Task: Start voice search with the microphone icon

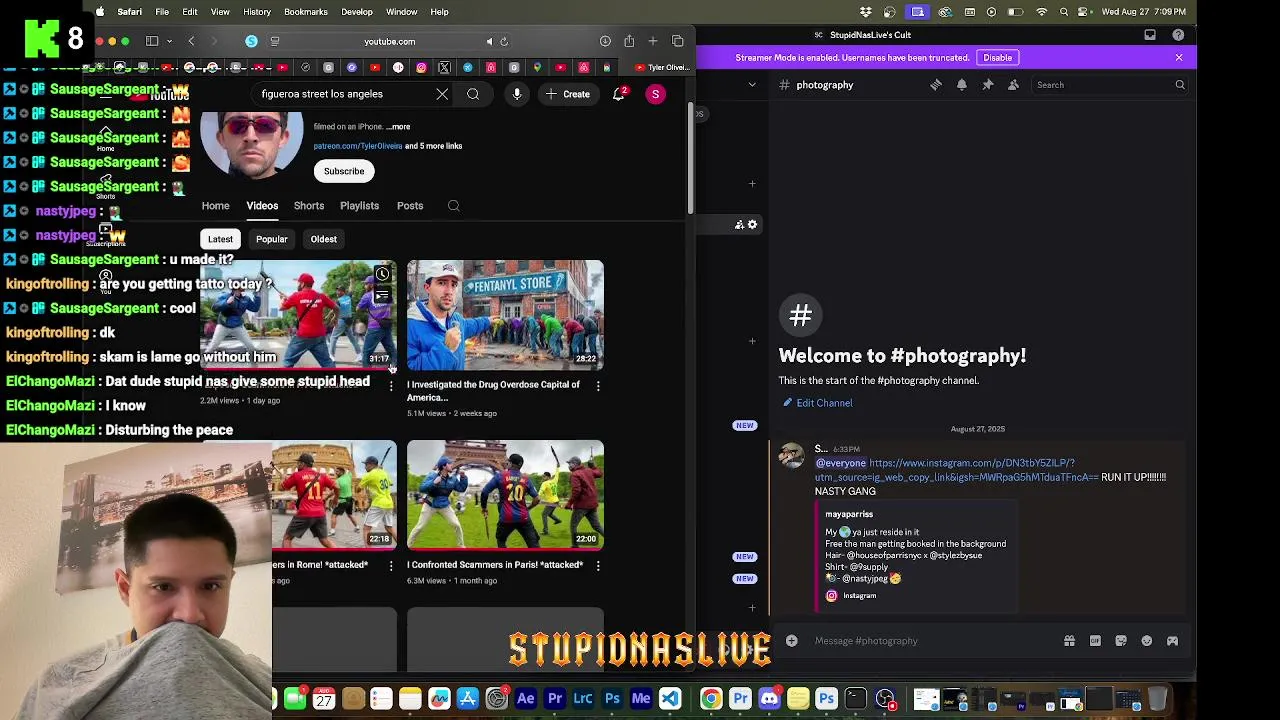Action: pyautogui.click(x=517, y=94)
